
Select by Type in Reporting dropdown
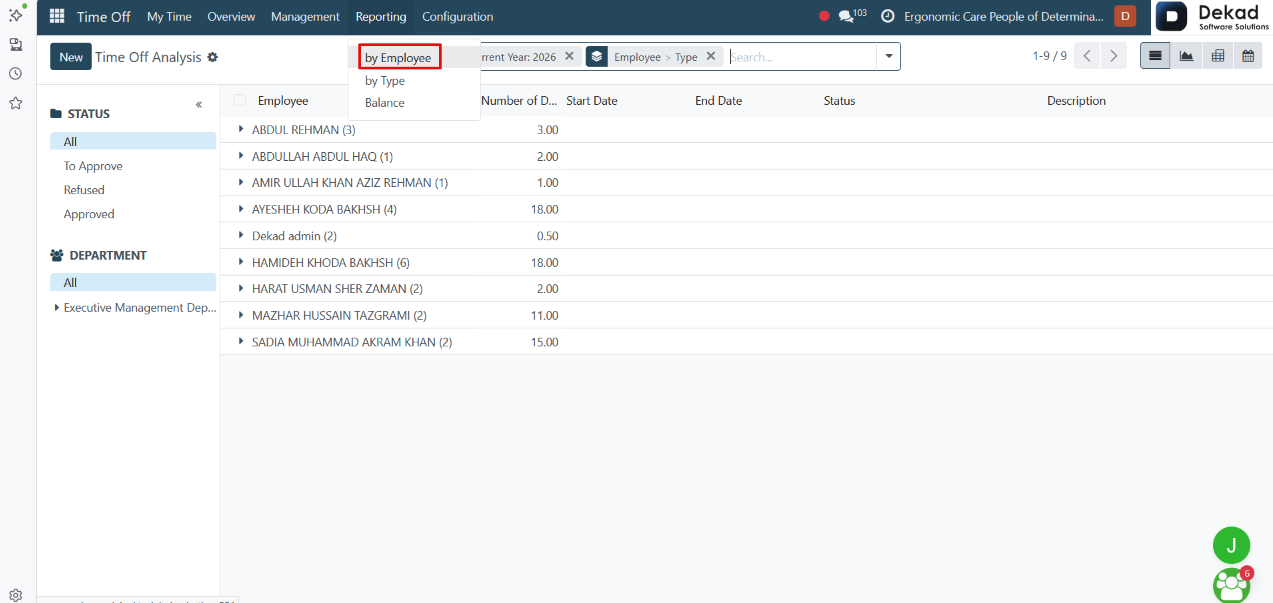point(414,81)
